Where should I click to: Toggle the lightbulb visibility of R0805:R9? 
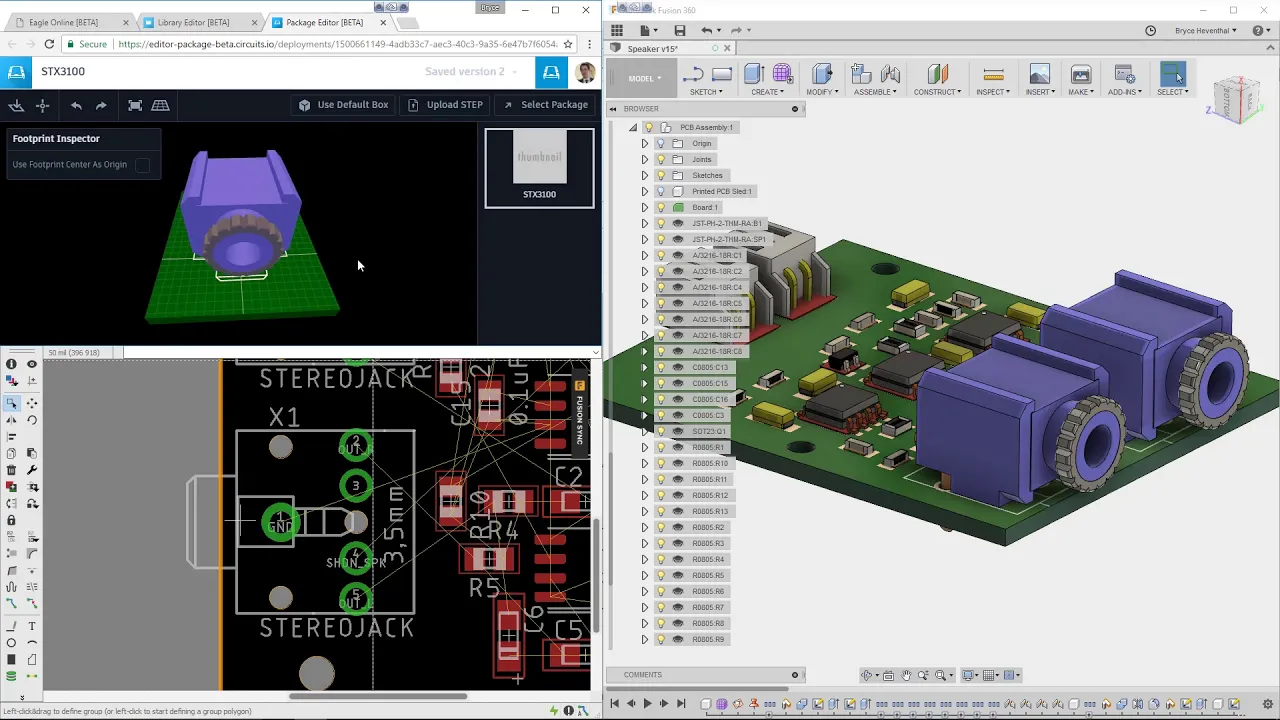click(661, 639)
